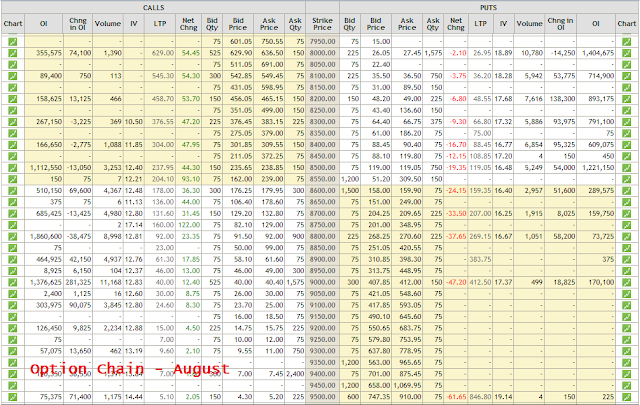Open the Puts chart icon for strike 8800.00
This screenshot has height=405, width=640.
[626, 236]
